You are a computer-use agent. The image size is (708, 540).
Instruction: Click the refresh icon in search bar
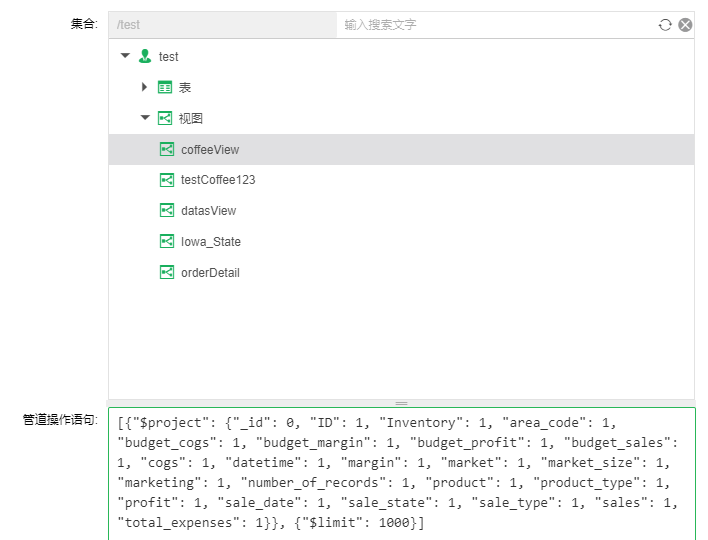coord(665,25)
